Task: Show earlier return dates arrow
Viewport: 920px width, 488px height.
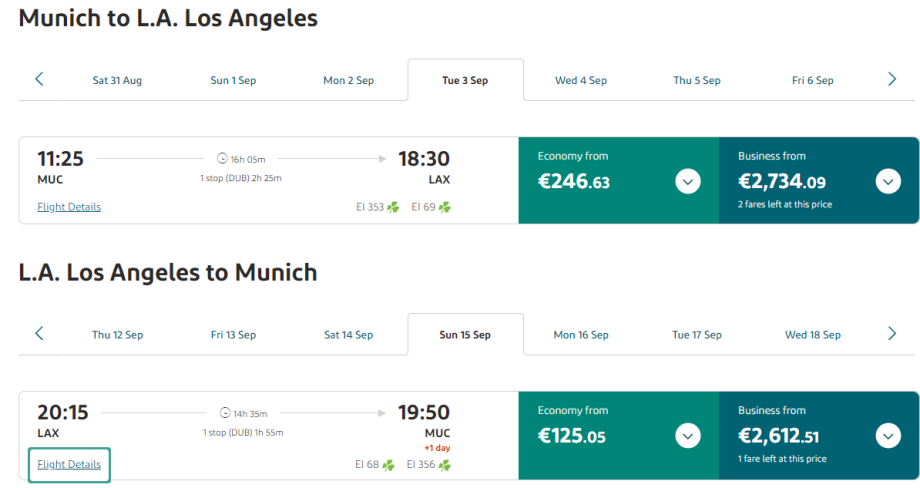Action: [39, 334]
